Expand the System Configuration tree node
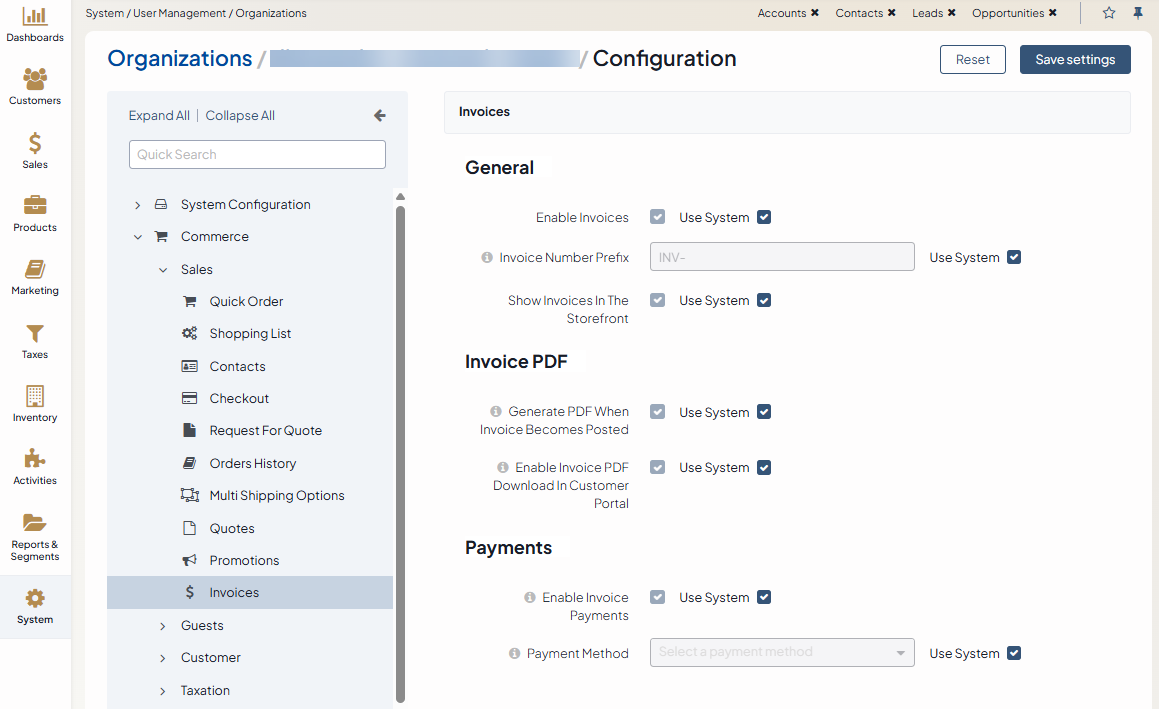 tap(138, 205)
